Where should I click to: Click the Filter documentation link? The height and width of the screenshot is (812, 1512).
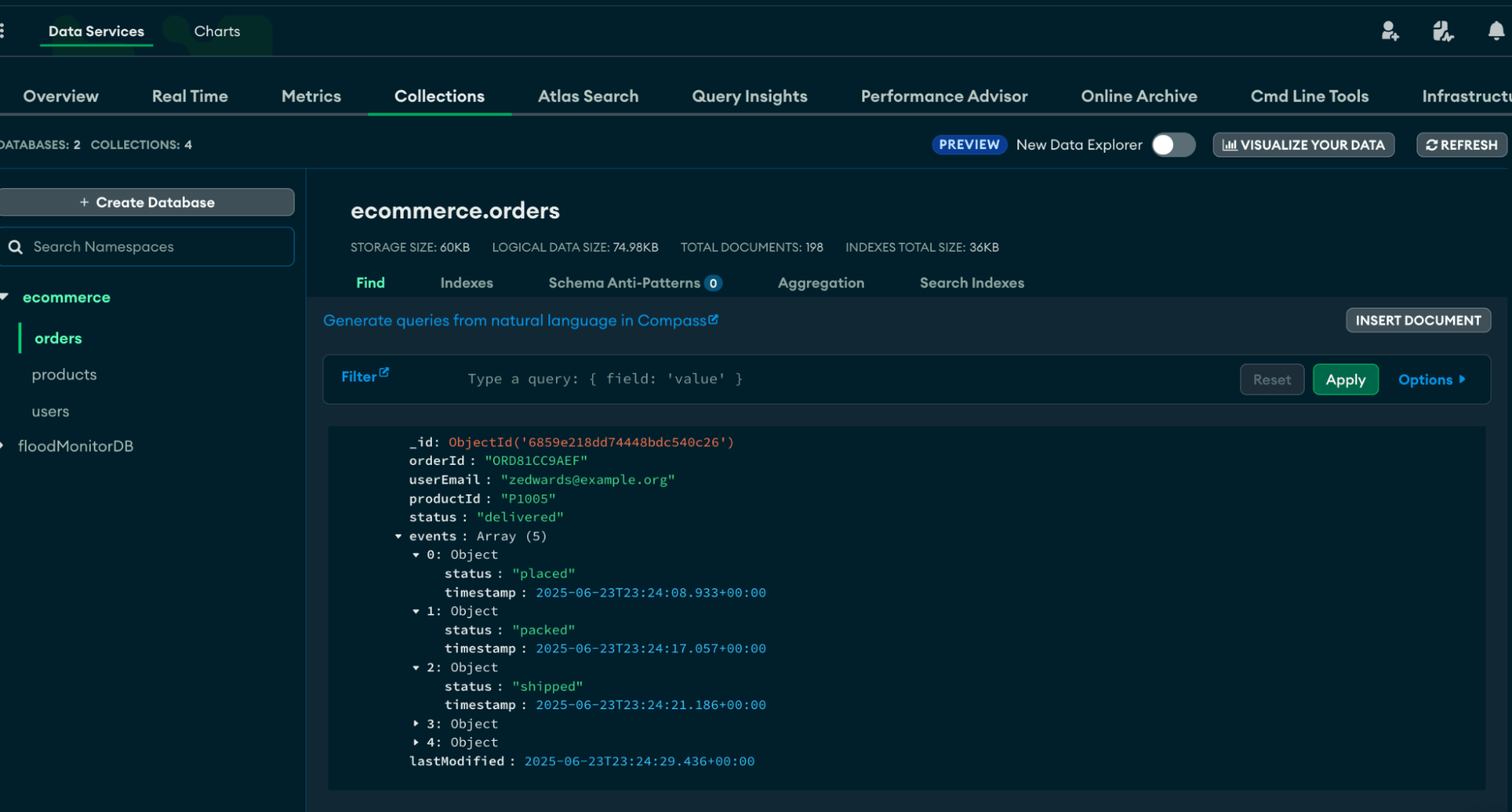pyautogui.click(x=365, y=376)
